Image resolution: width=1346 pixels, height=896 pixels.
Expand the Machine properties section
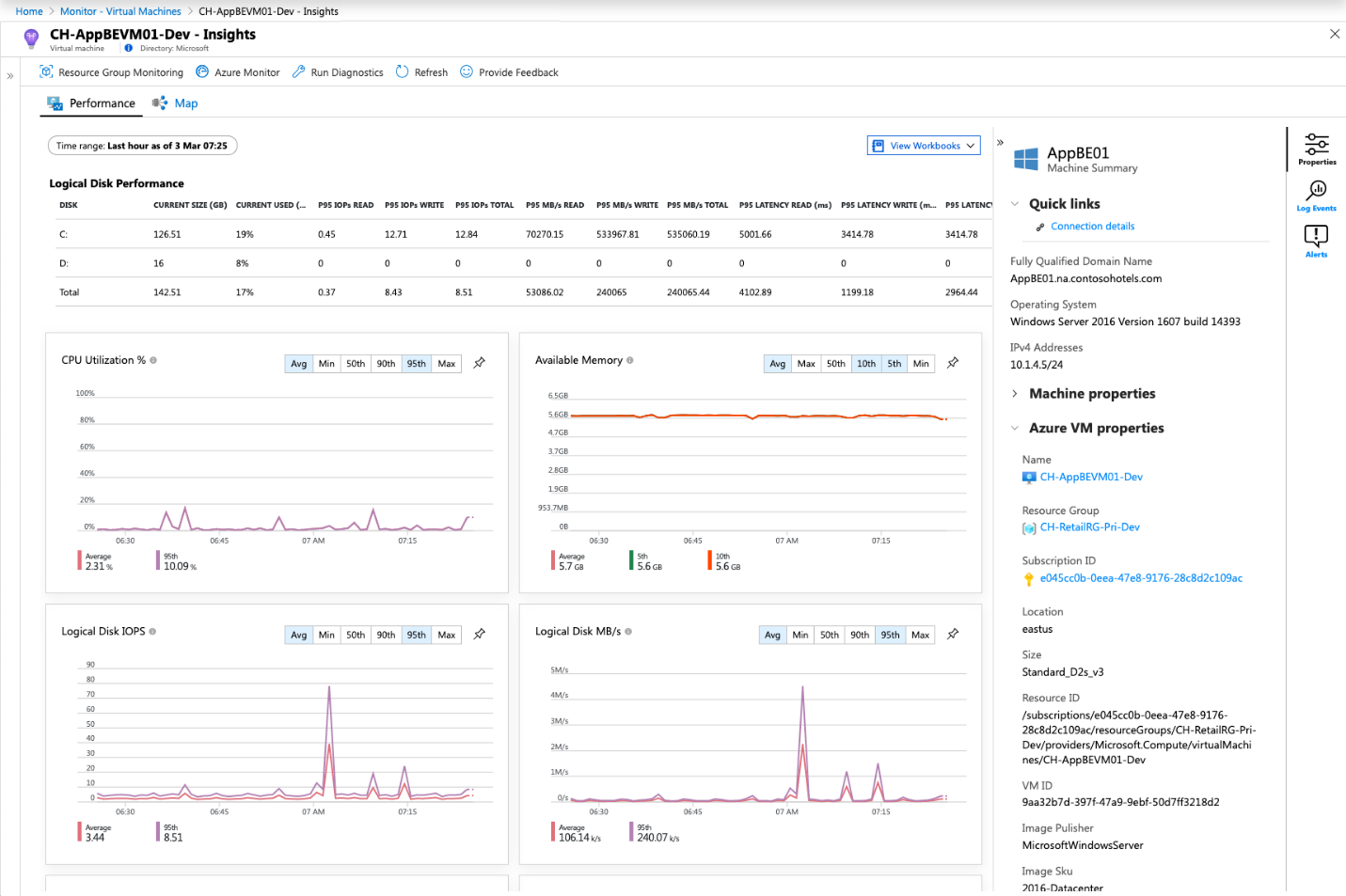click(x=1091, y=394)
